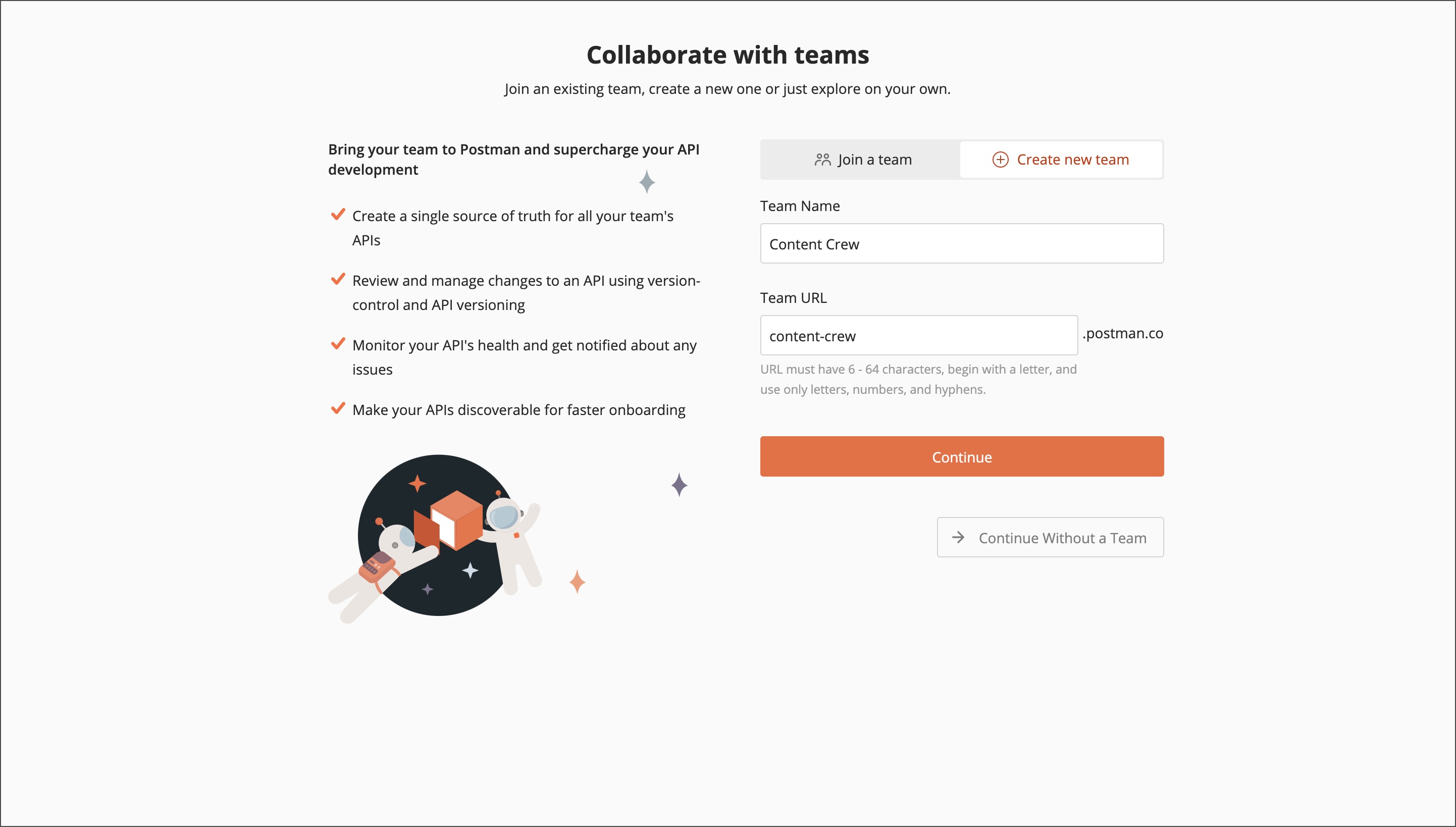Click the people icon on Join a team

tap(822, 160)
